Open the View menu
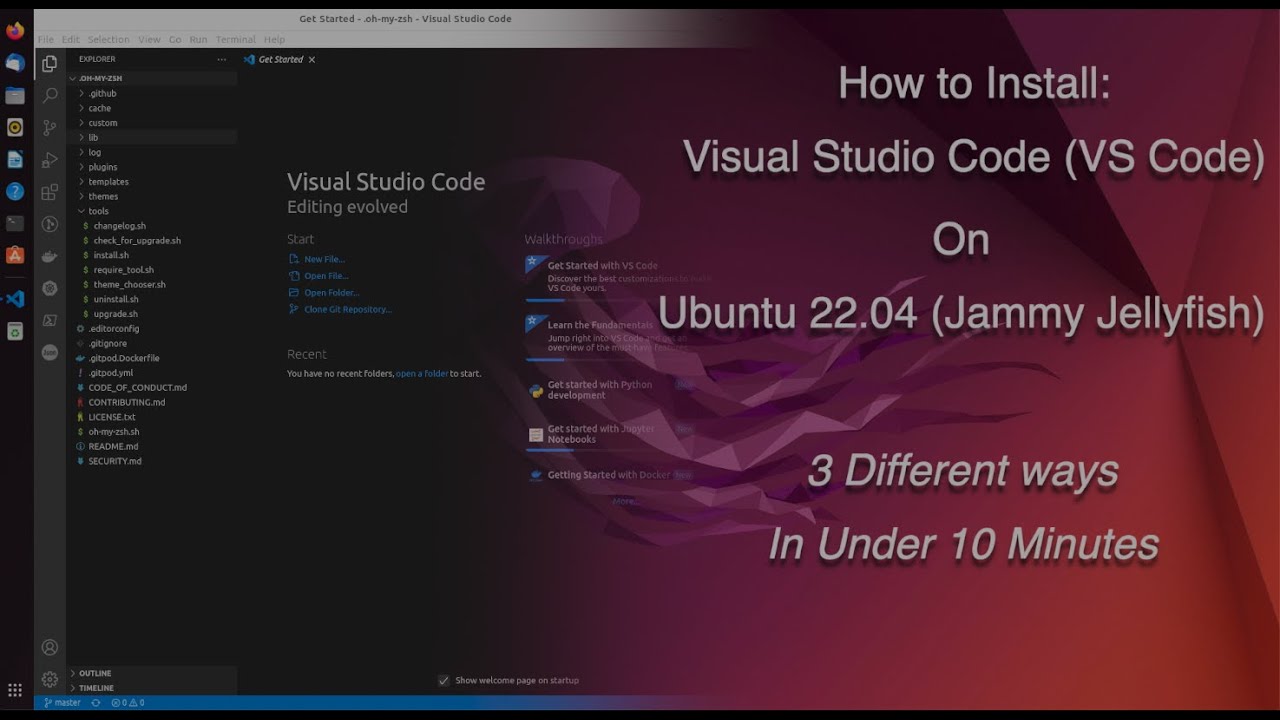 pos(149,40)
